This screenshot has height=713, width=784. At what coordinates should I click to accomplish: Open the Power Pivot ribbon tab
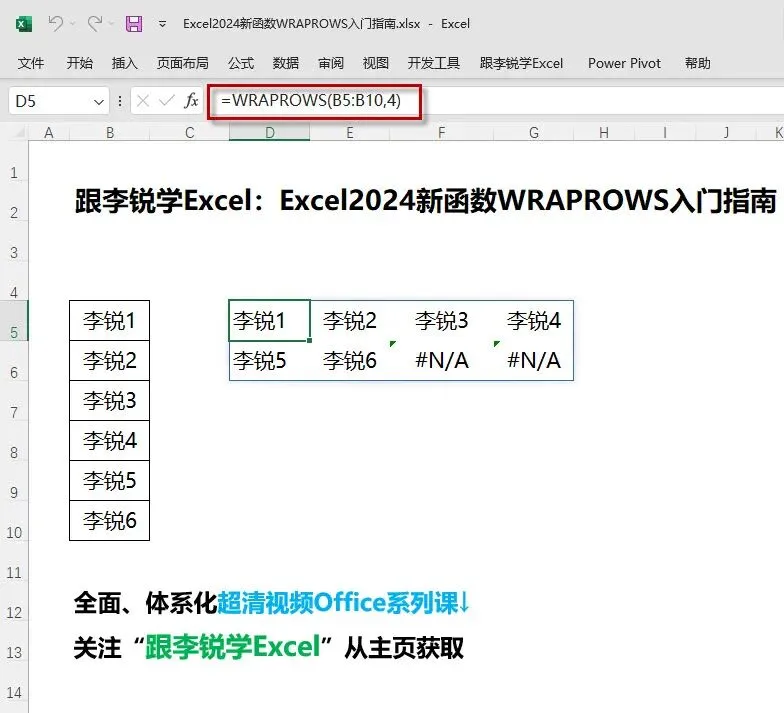click(624, 63)
